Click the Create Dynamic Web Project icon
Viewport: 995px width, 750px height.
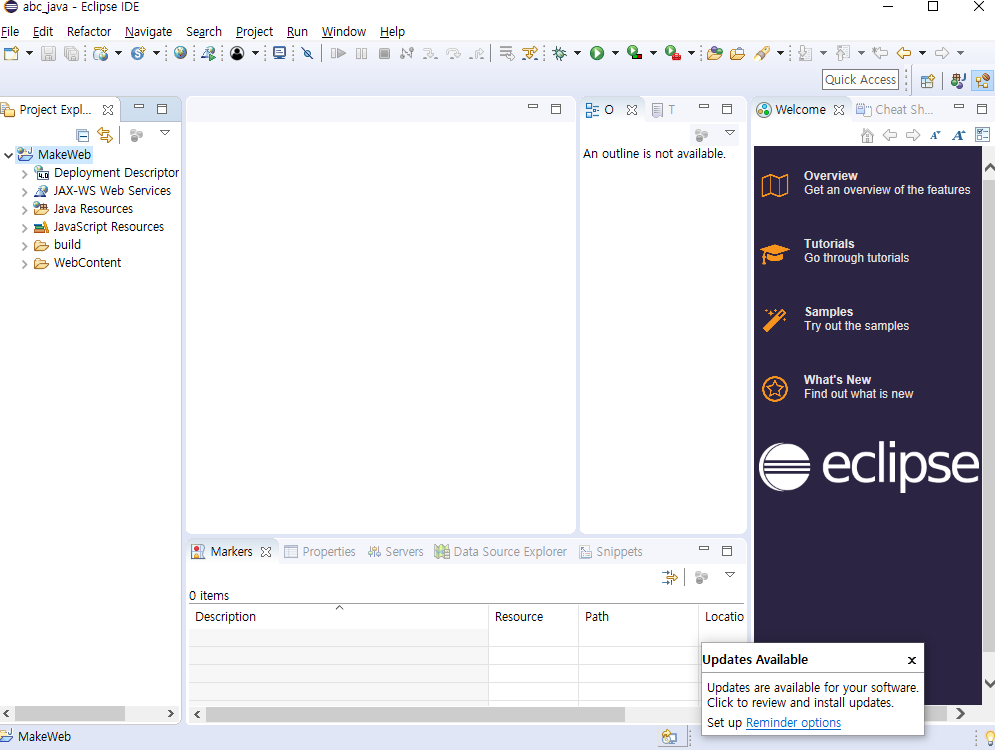click(x=101, y=53)
